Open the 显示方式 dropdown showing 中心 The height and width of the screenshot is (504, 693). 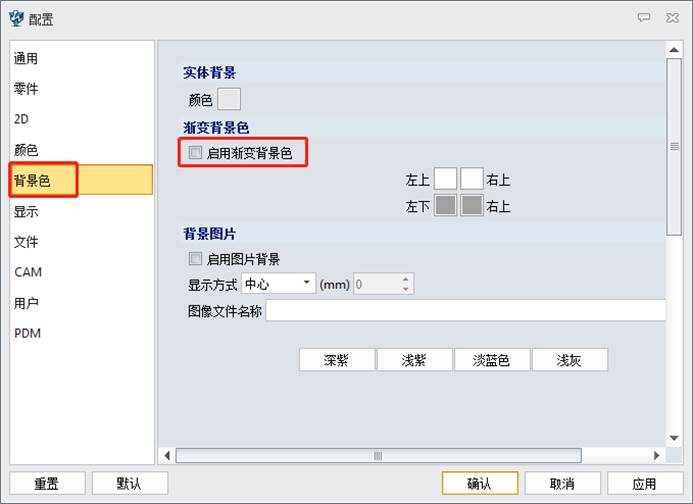pos(278,284)
